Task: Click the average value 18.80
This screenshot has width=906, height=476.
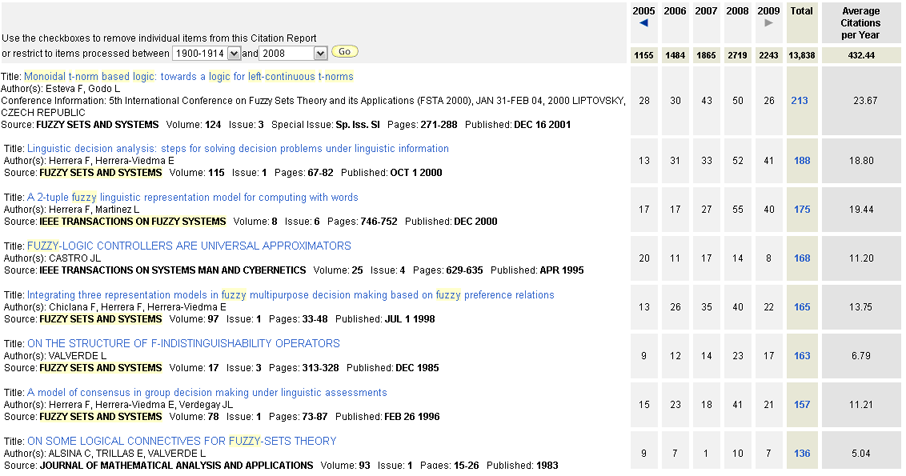Action: click(x=861, y=161)
